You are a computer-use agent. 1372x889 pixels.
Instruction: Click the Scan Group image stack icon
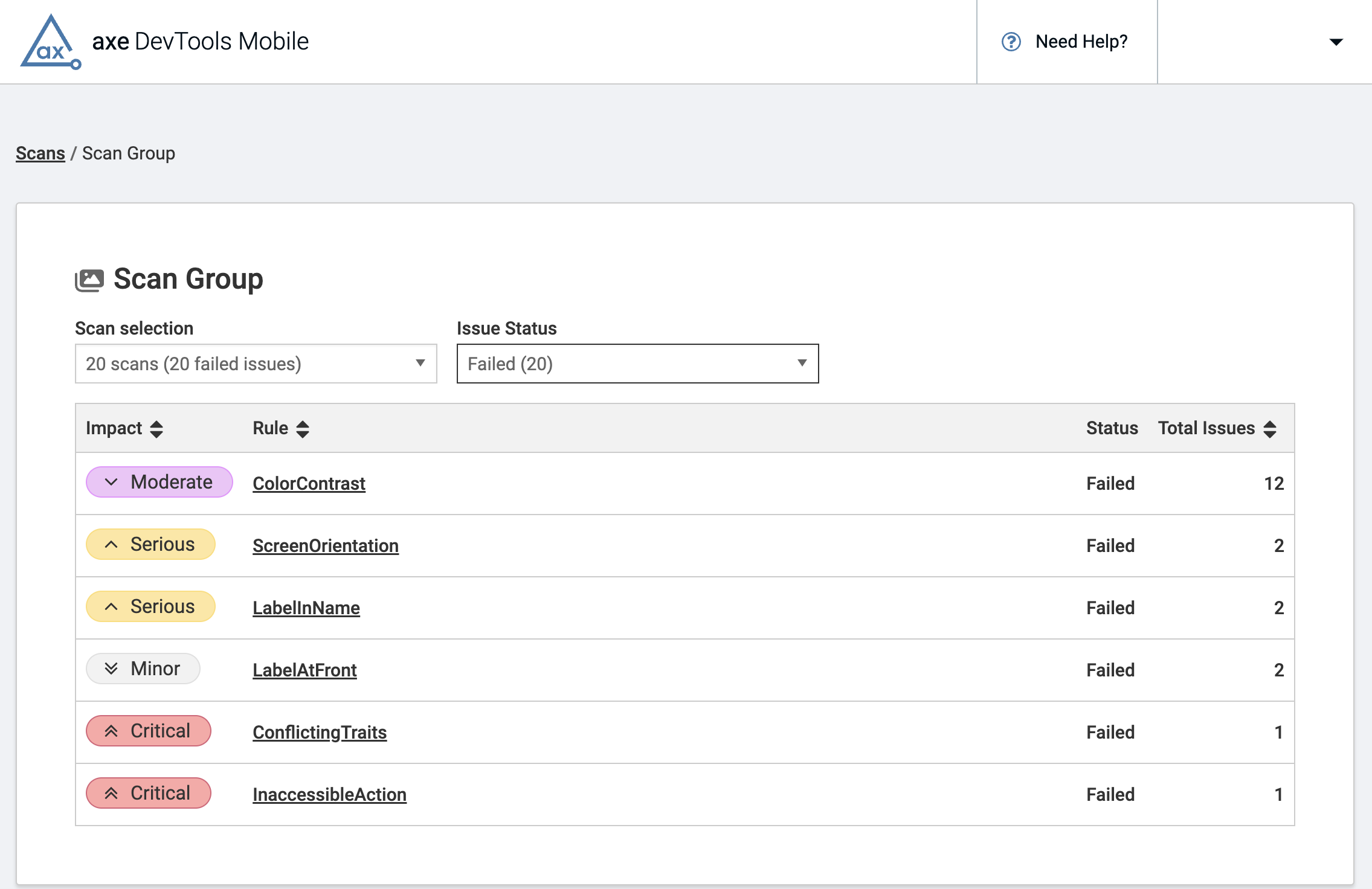pyautogui.click(x=89, y=280)
